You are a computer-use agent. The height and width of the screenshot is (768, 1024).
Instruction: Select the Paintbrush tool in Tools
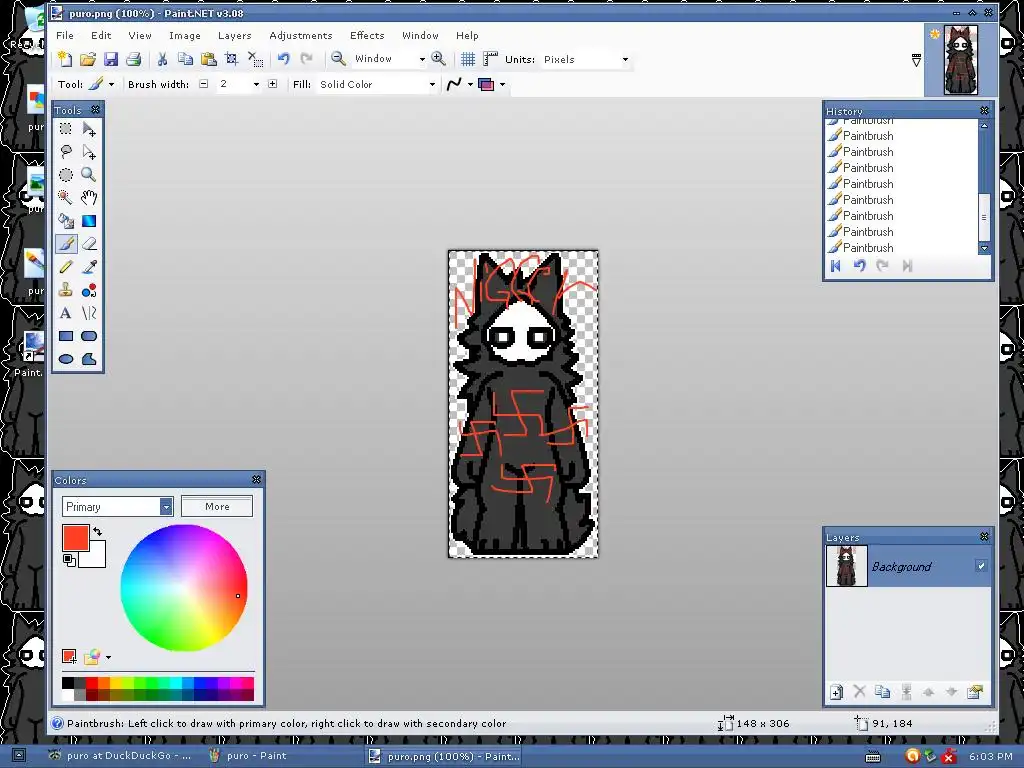[66, 244]
